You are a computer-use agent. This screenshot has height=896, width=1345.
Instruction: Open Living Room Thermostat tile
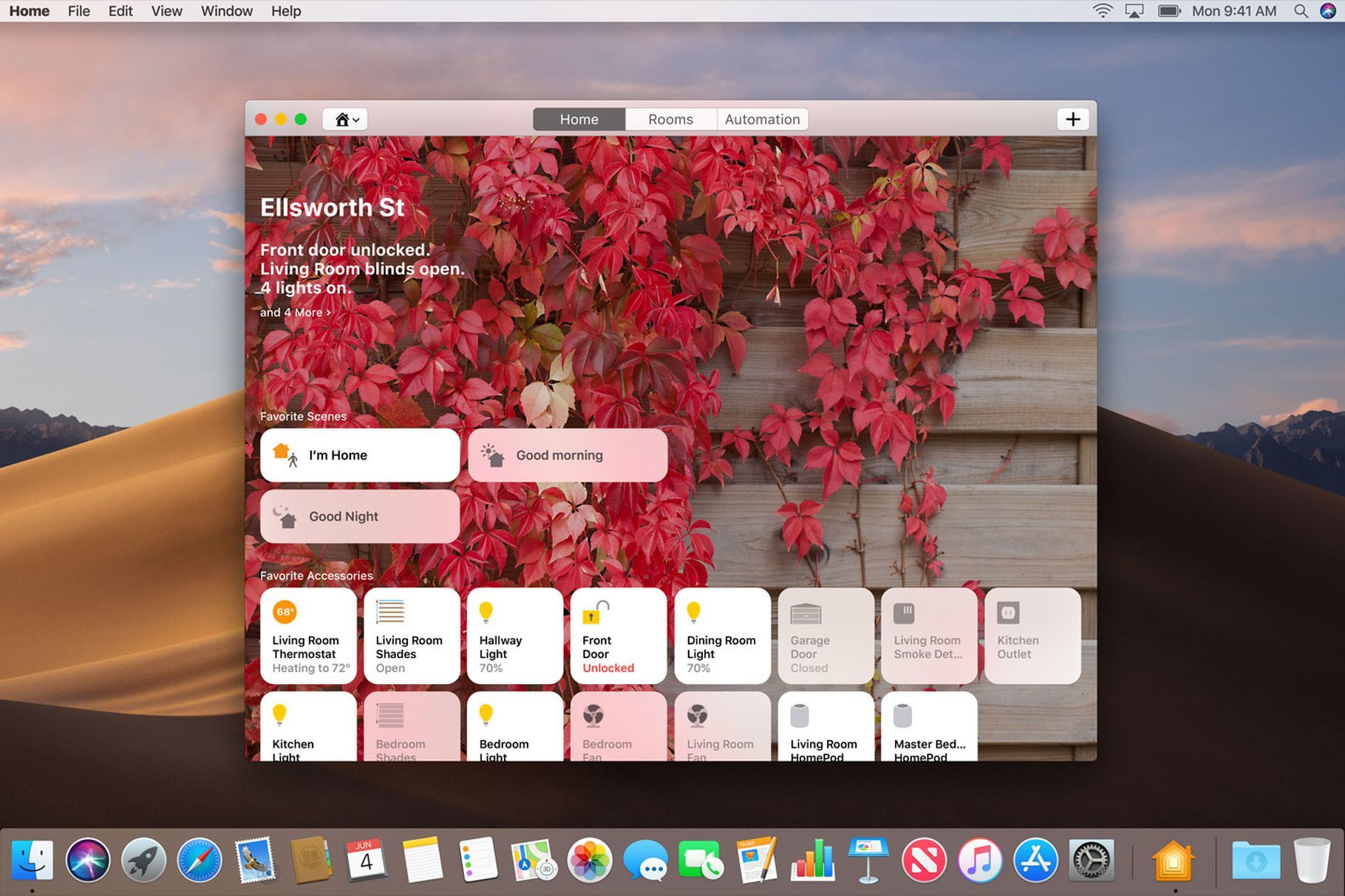click(308, 636)
